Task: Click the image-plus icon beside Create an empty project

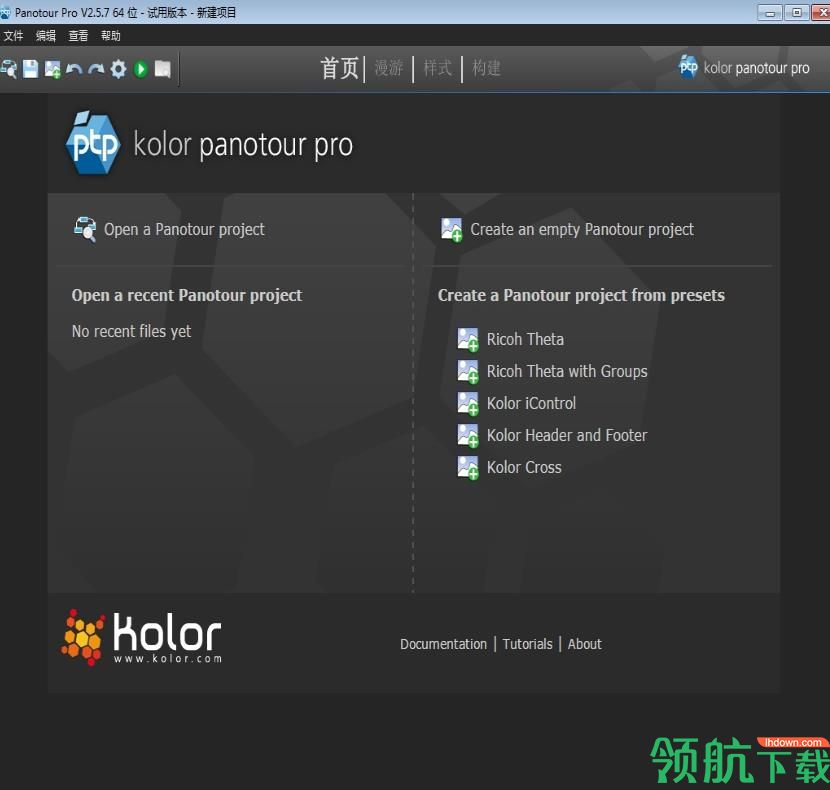Action: pyautogui.click(x=452, y=230)
